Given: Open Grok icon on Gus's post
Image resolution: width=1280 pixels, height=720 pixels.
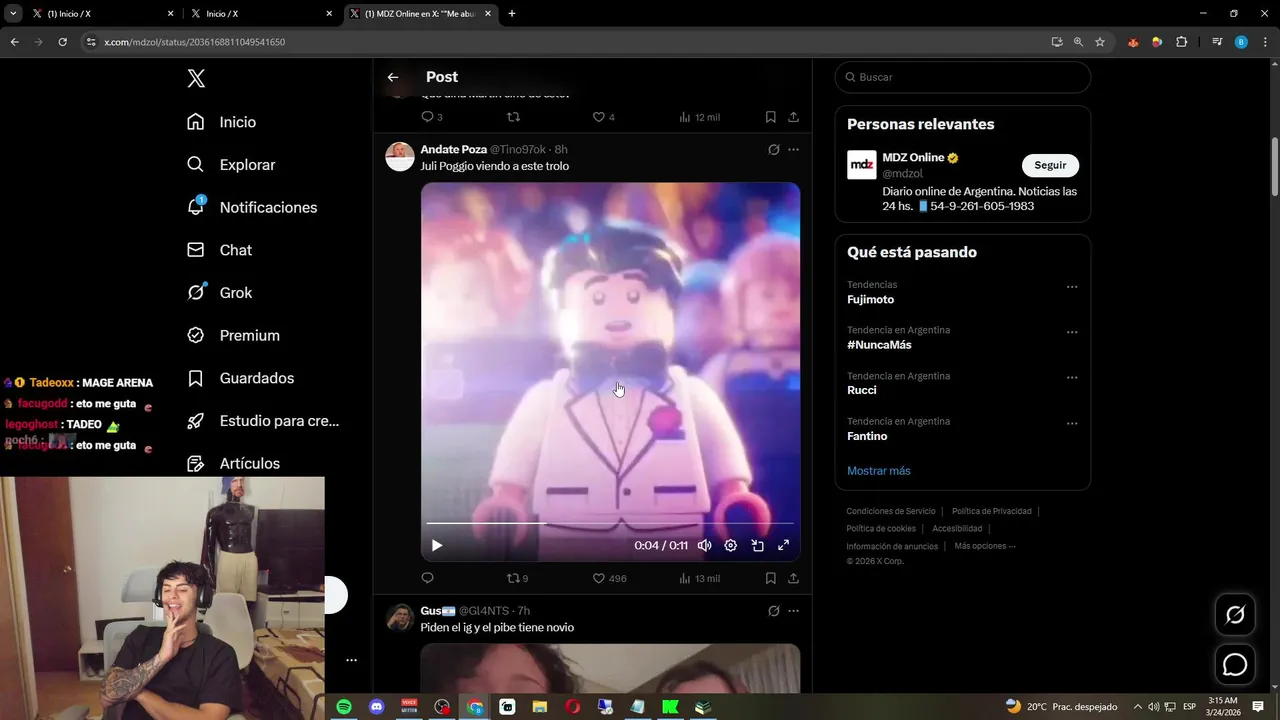Looking at the screenshot, I should 773,611.
